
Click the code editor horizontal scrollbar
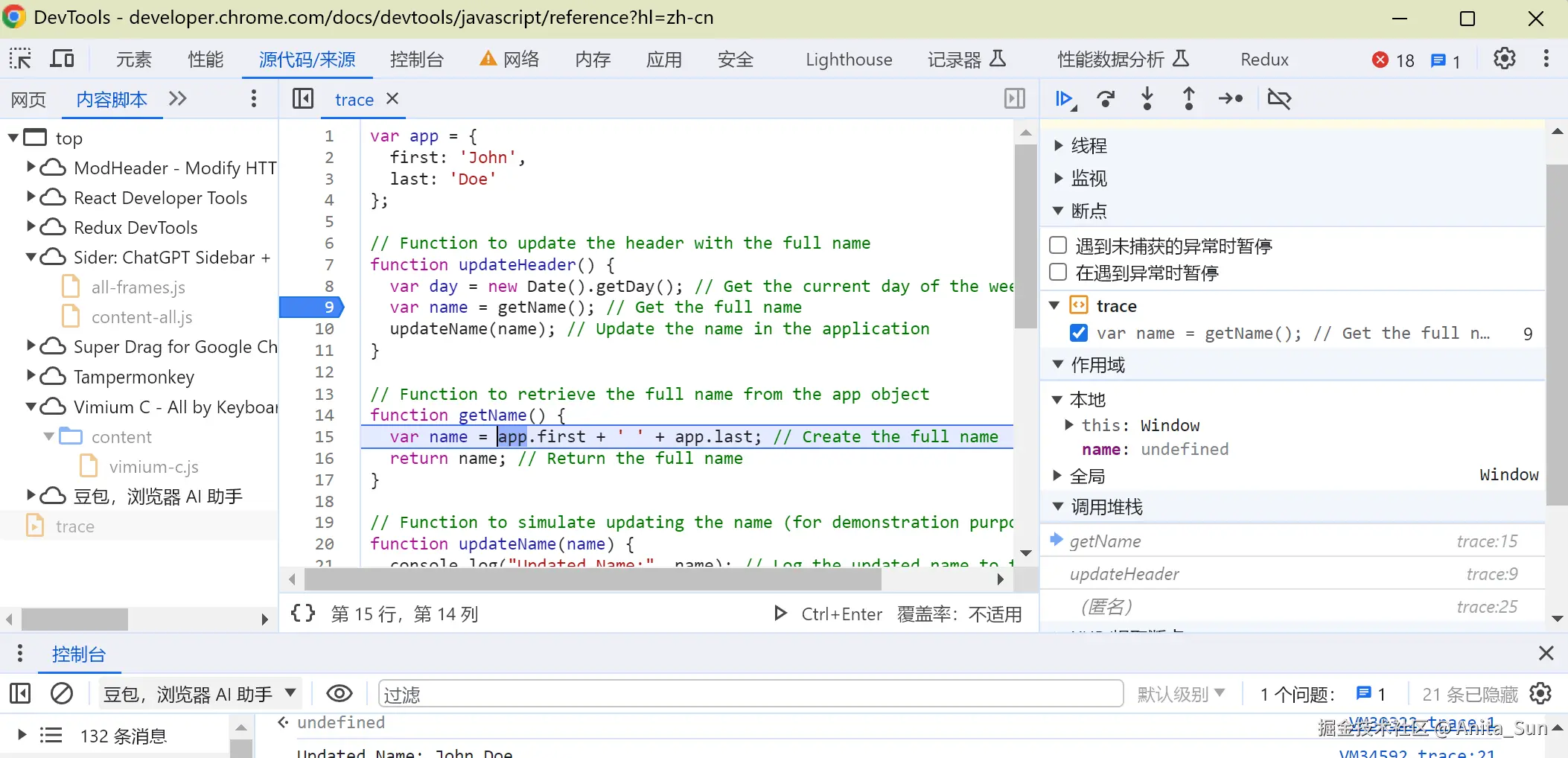593,579
